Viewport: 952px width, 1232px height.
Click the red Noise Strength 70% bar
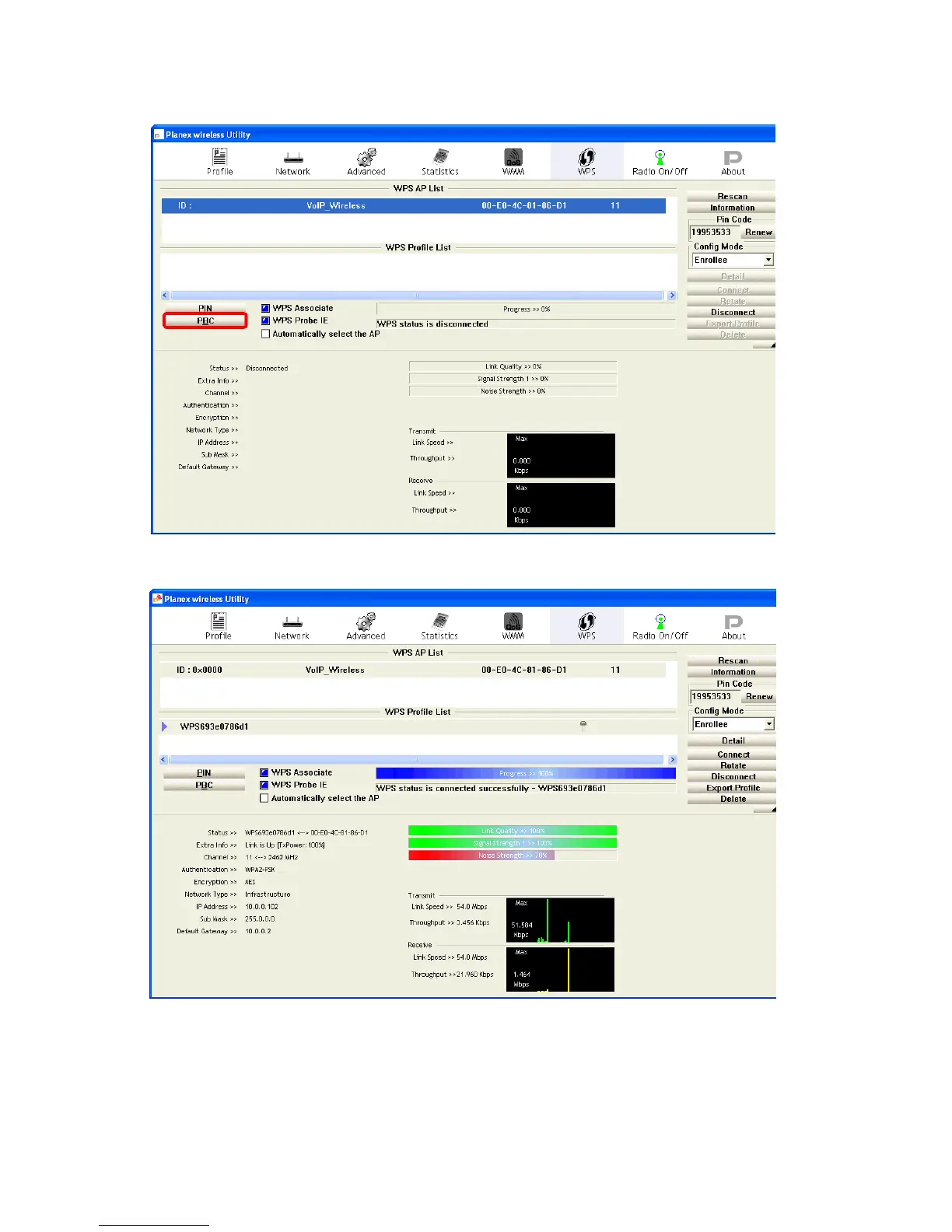coord(513,856)
